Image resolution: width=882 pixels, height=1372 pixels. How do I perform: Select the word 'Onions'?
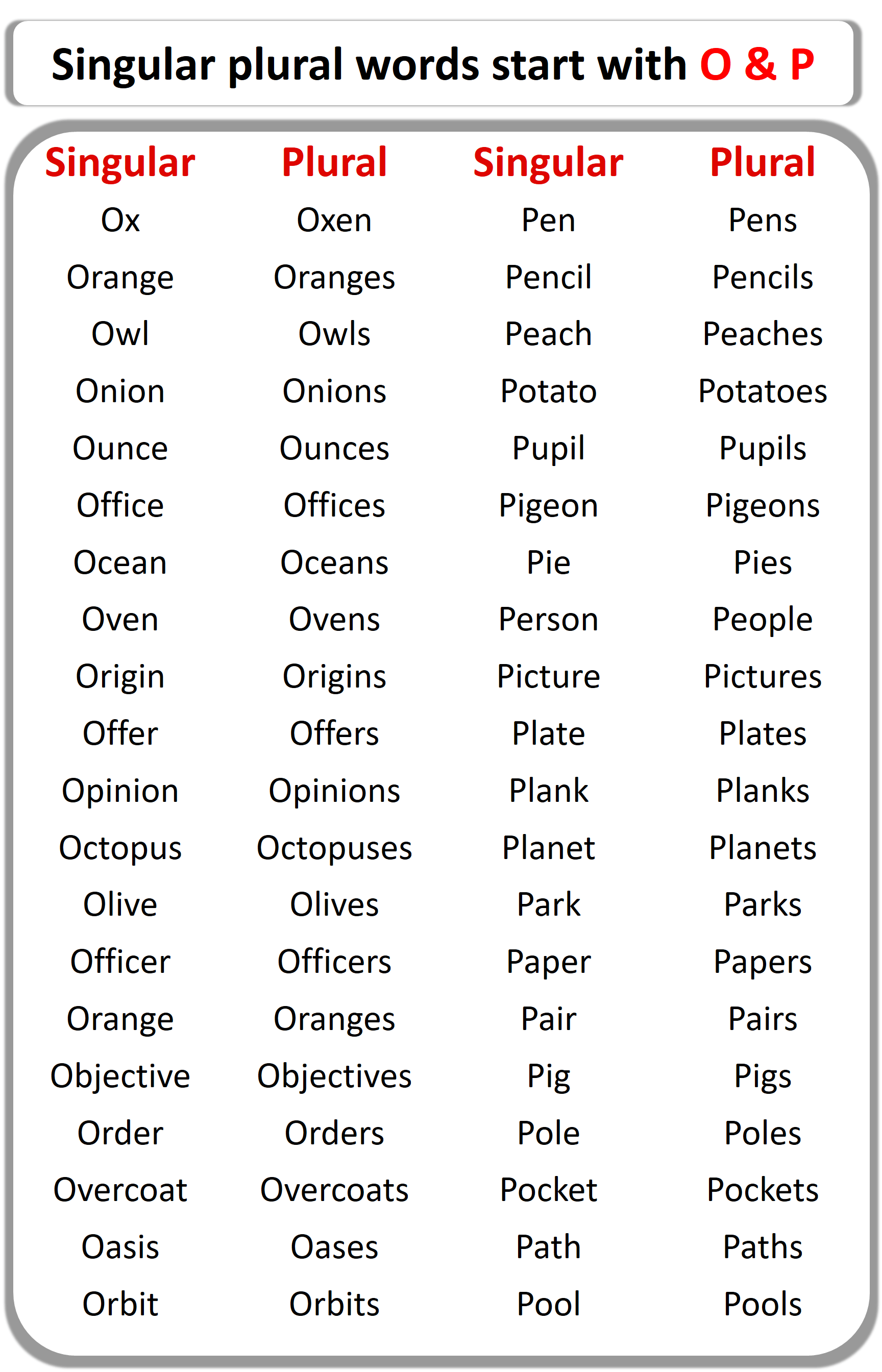334,391
